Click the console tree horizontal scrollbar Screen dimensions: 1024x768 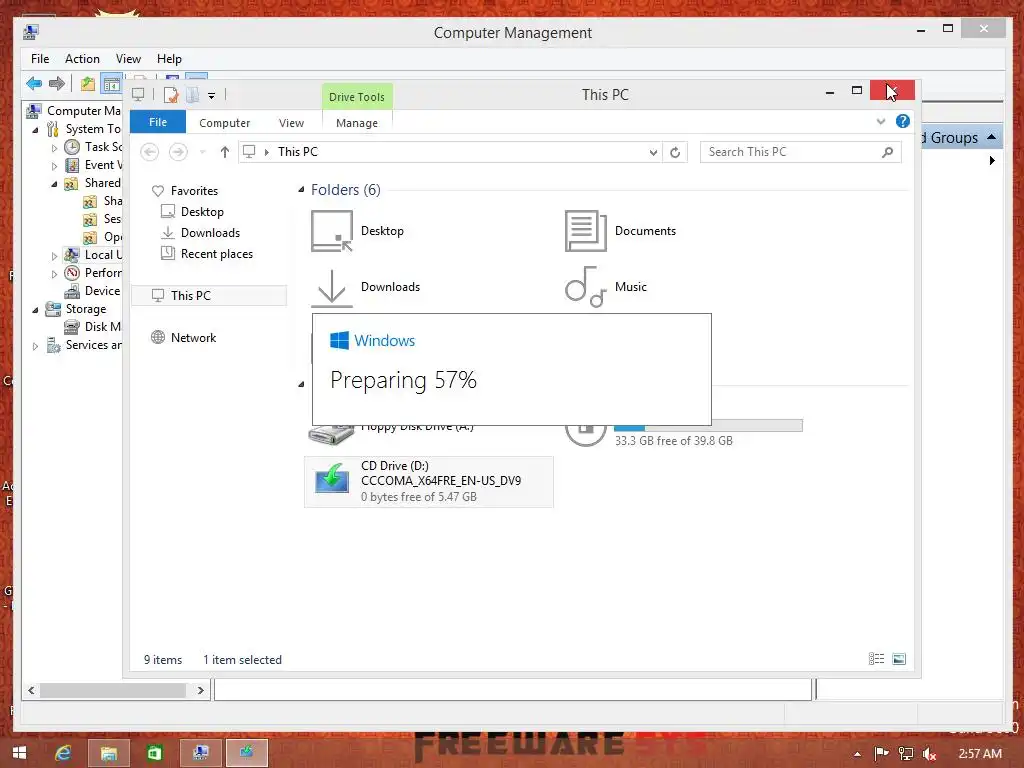[112, 690]
